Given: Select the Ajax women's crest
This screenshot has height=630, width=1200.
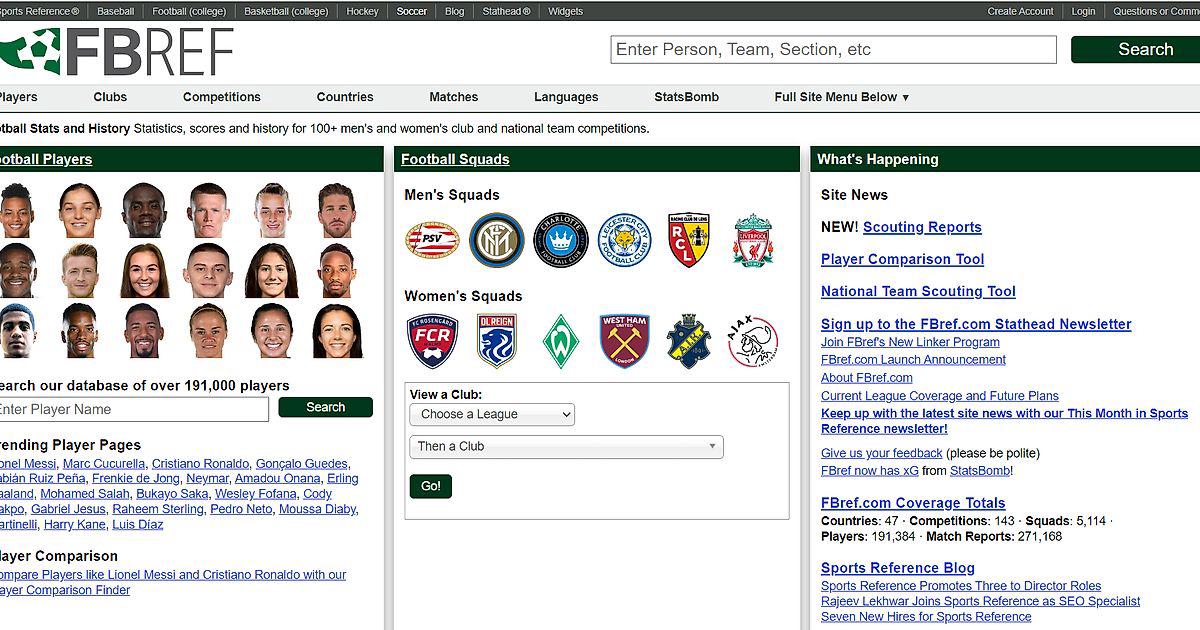Looking at the screenshot, I should (x=753, y=341).
